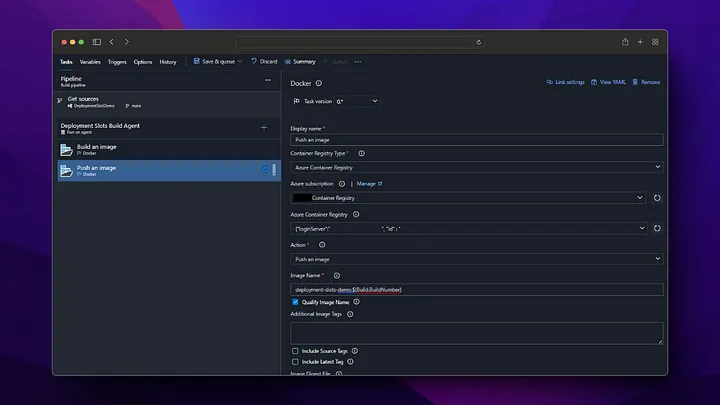Show Docker task info icon
The width and height of the screenshot is (720, 405).
click(319, 83)
